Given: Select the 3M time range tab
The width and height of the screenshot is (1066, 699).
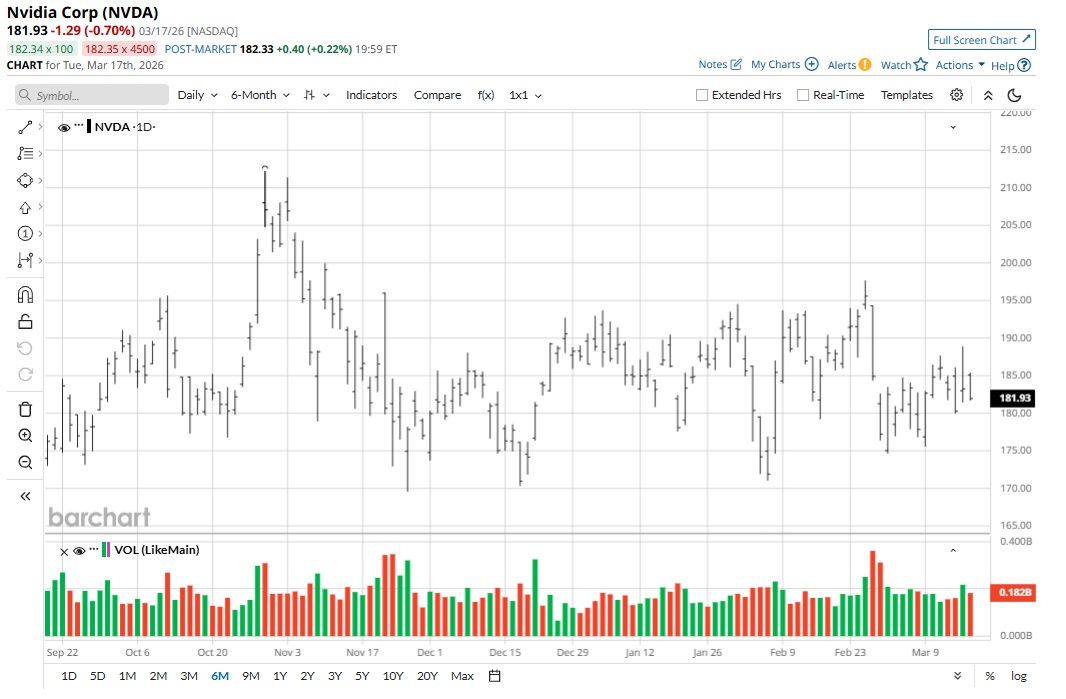Looking at the screenshot, I should 189,676.
